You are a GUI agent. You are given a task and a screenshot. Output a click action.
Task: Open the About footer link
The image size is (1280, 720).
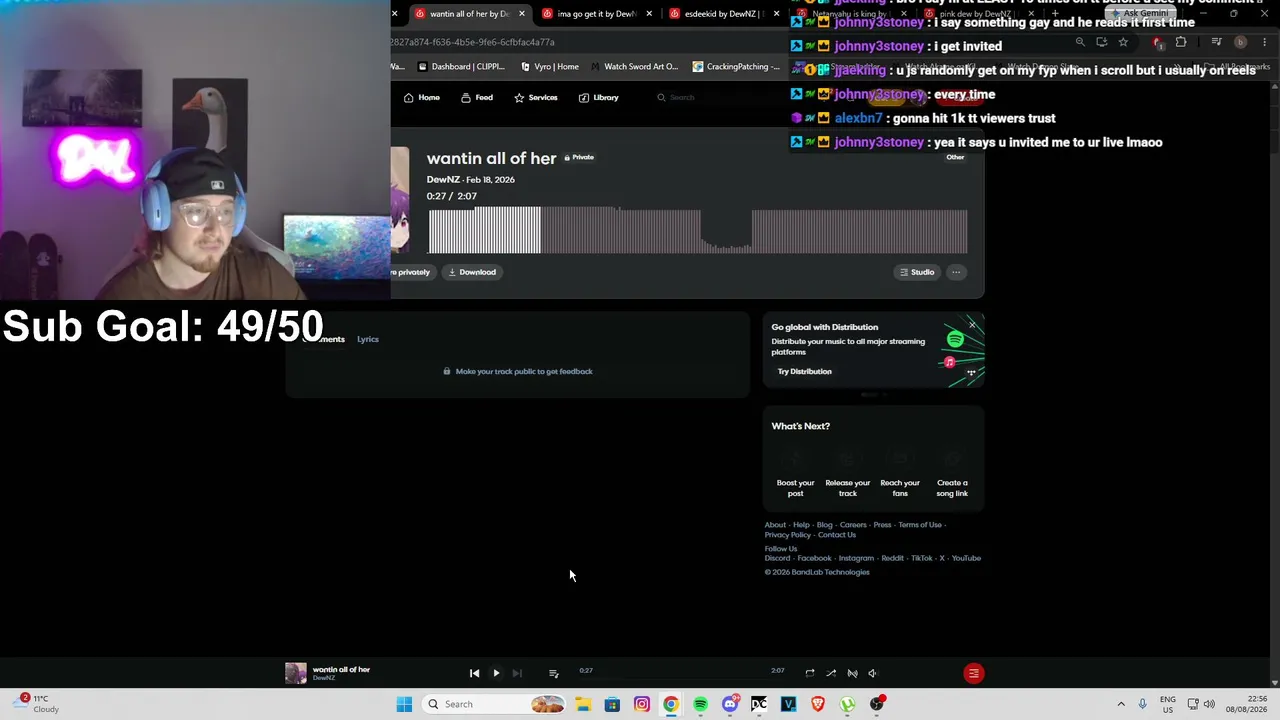click(x=775, y=525)
